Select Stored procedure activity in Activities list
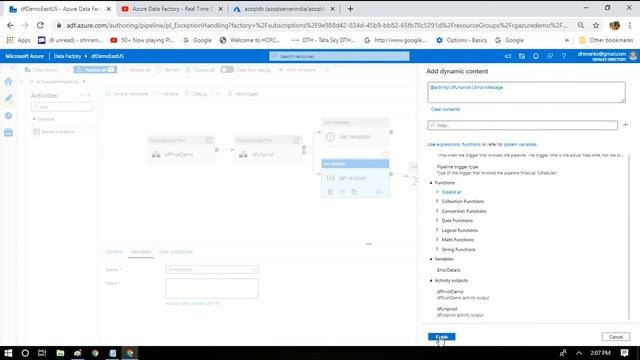This screenshot has height=360, width=640. pyautogui.click(x=54, y=132)
